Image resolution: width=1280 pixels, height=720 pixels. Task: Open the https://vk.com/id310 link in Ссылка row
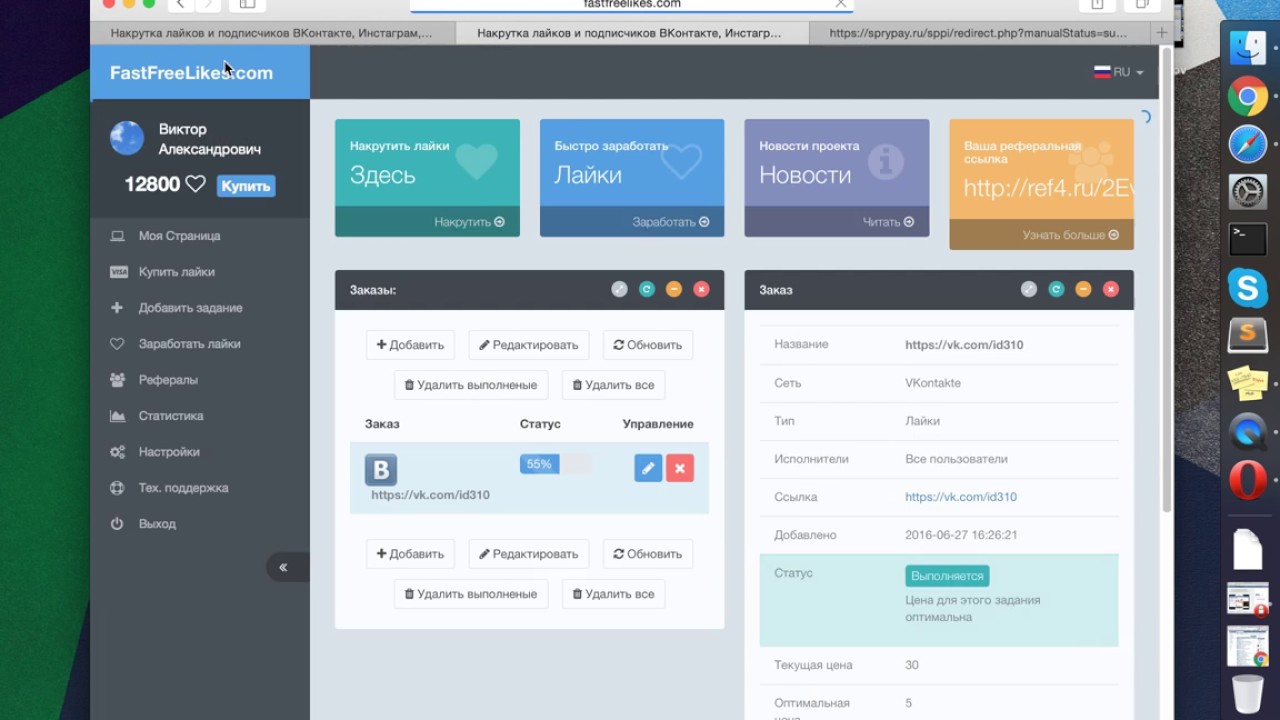click(961, 497)
